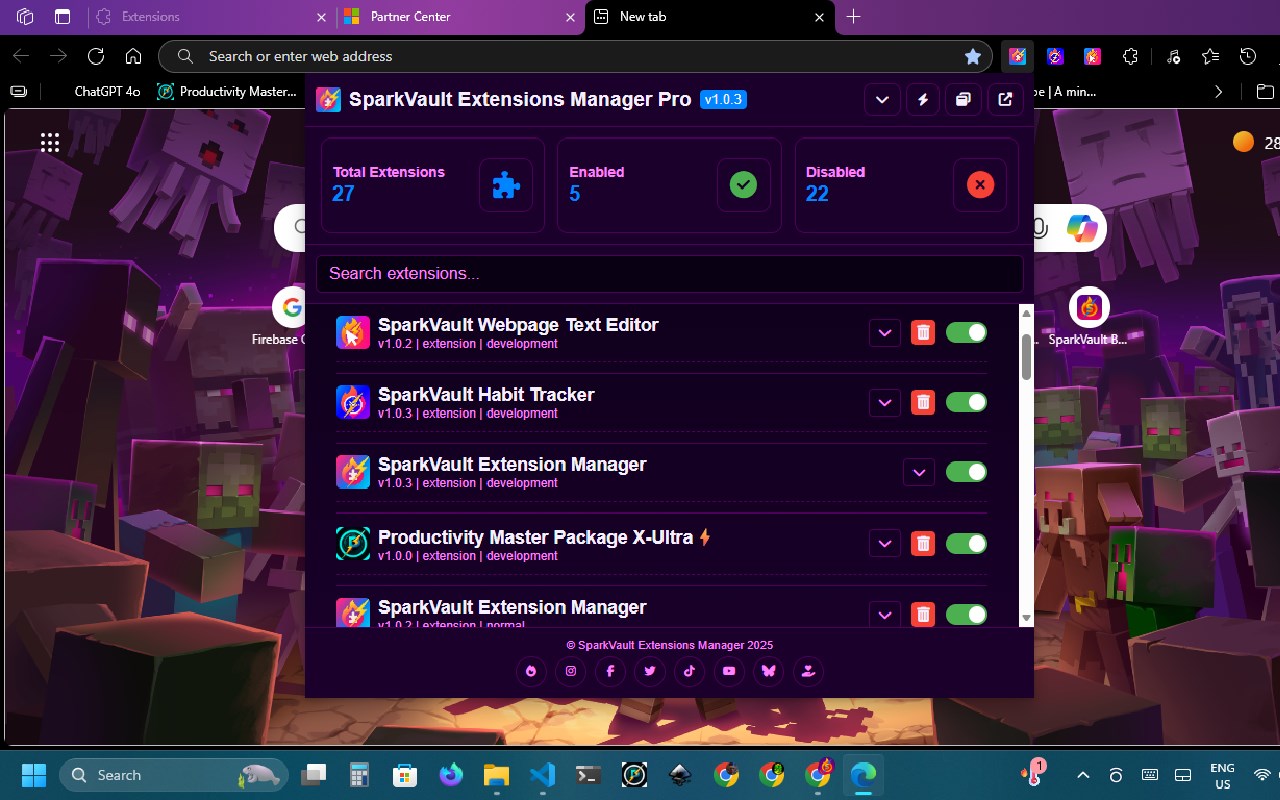Open browser Favorites list icon

[x=1210, y=56]
